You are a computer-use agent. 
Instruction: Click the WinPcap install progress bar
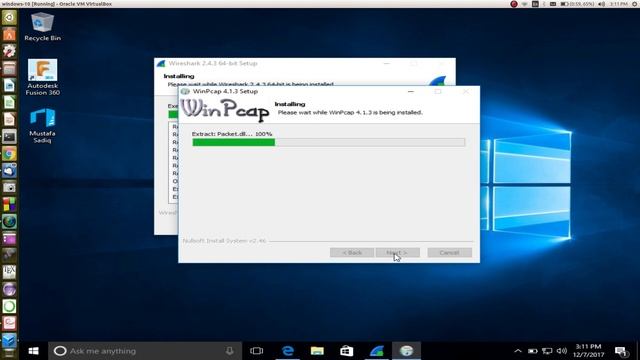click(329, 142)
